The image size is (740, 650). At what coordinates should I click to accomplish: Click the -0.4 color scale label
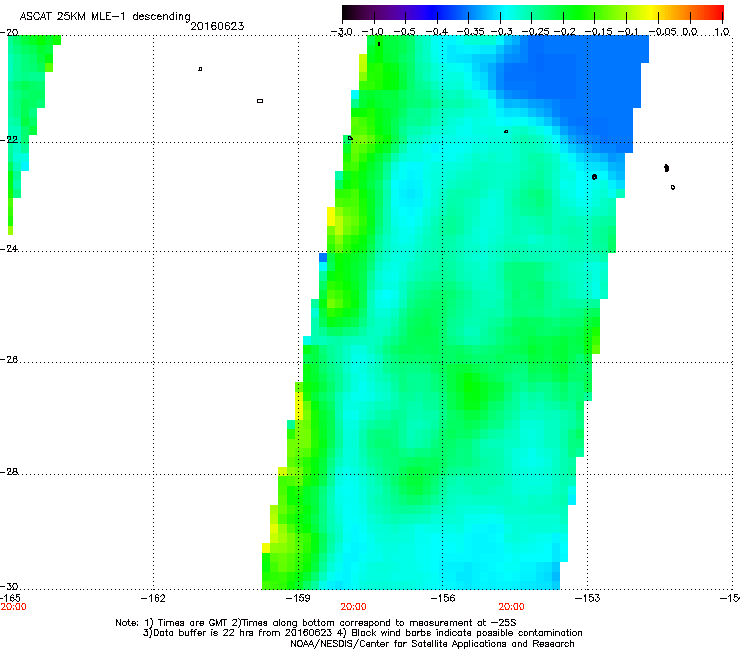(x=437, y=32)
